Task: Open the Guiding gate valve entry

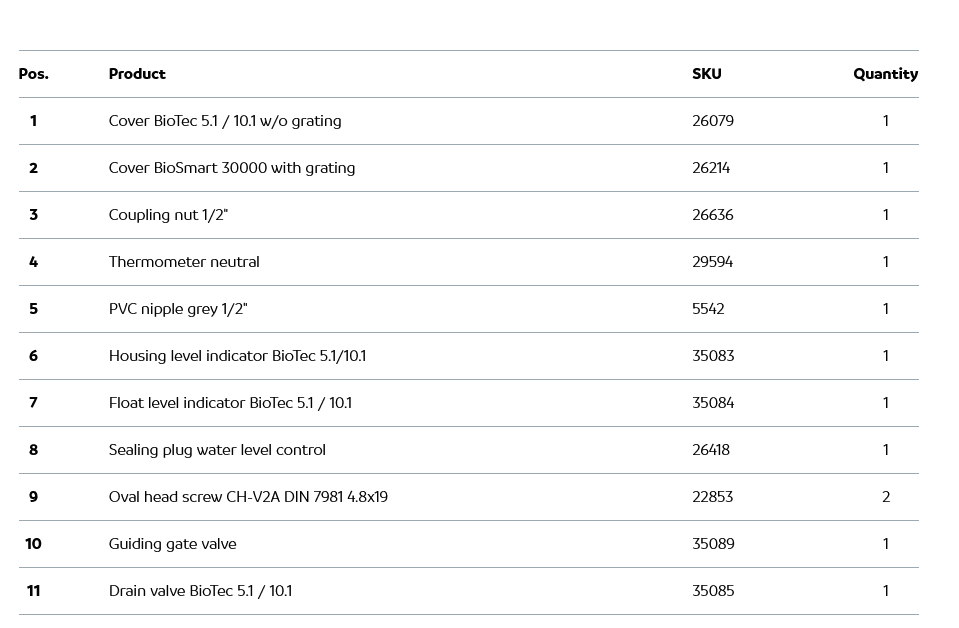Action: coord(173,544)
